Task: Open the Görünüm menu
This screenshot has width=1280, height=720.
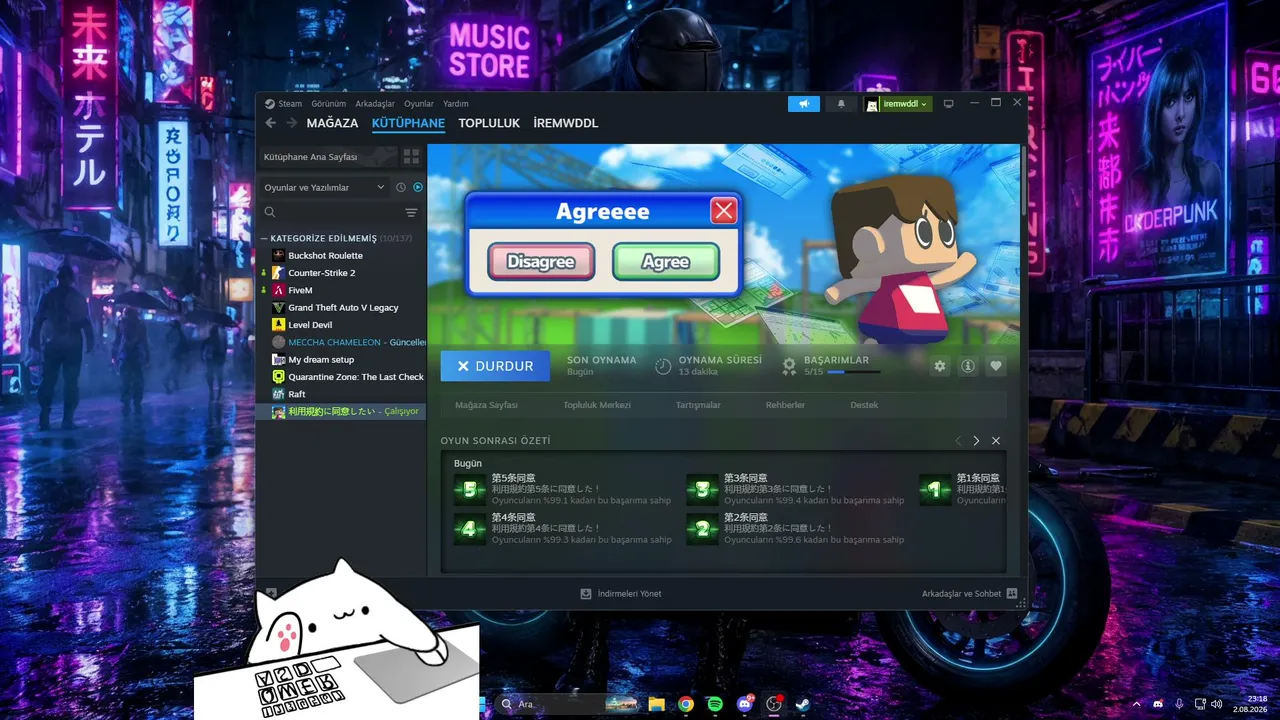Action: pos(329,104)
